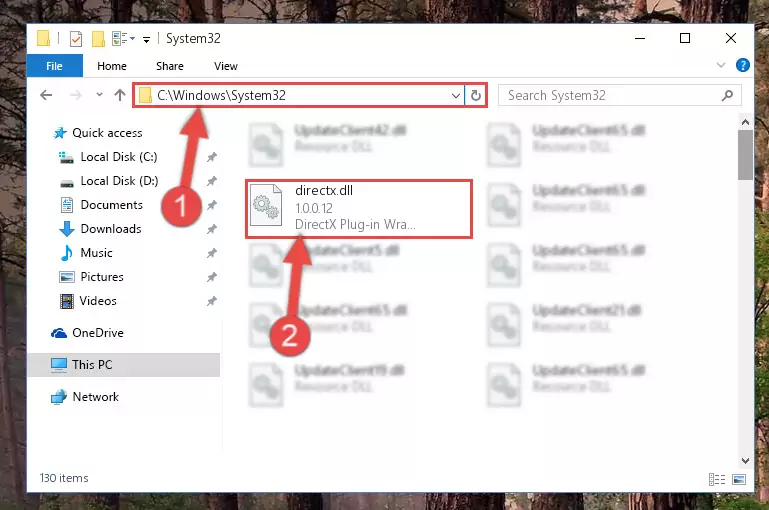Click the Network icon in sidebar
This screenshot has height=510, width=769.
(59, 397)
